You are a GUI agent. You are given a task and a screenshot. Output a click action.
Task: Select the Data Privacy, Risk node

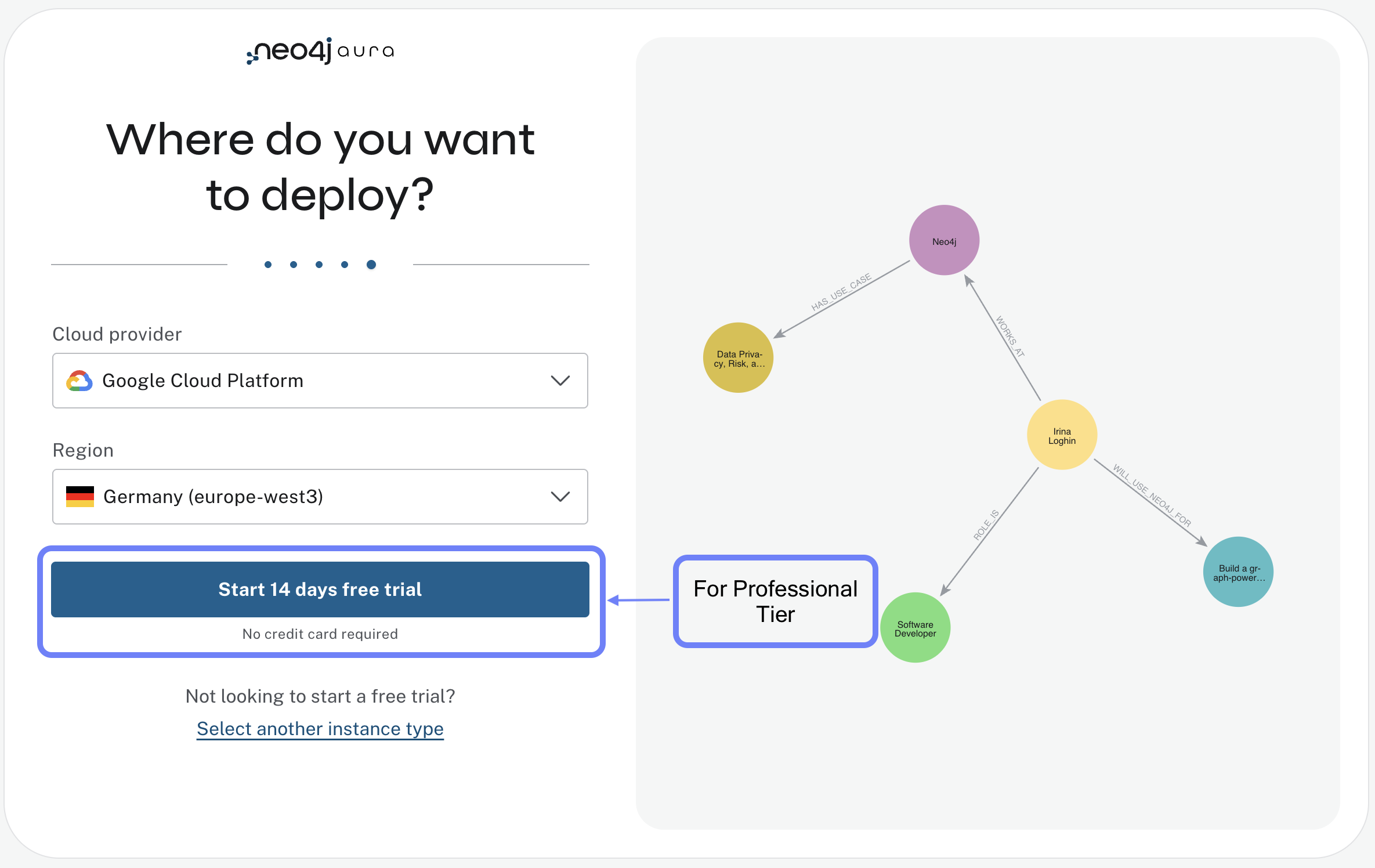[x=738, y=358]
